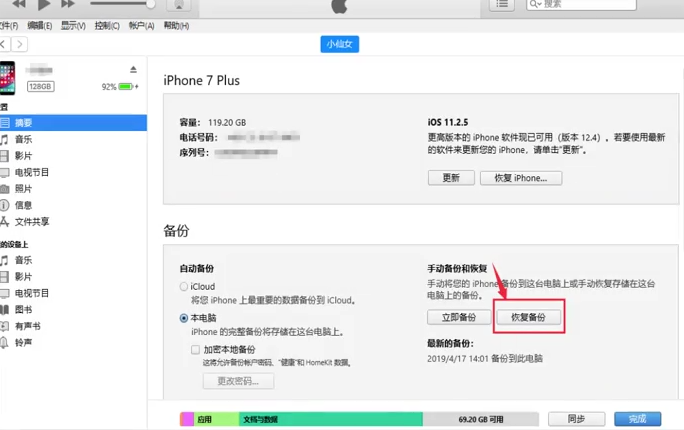Viewport: 684px width, 430px height.
Task: Select the 本电脑 backup radio button
Action: coord(184,318)
